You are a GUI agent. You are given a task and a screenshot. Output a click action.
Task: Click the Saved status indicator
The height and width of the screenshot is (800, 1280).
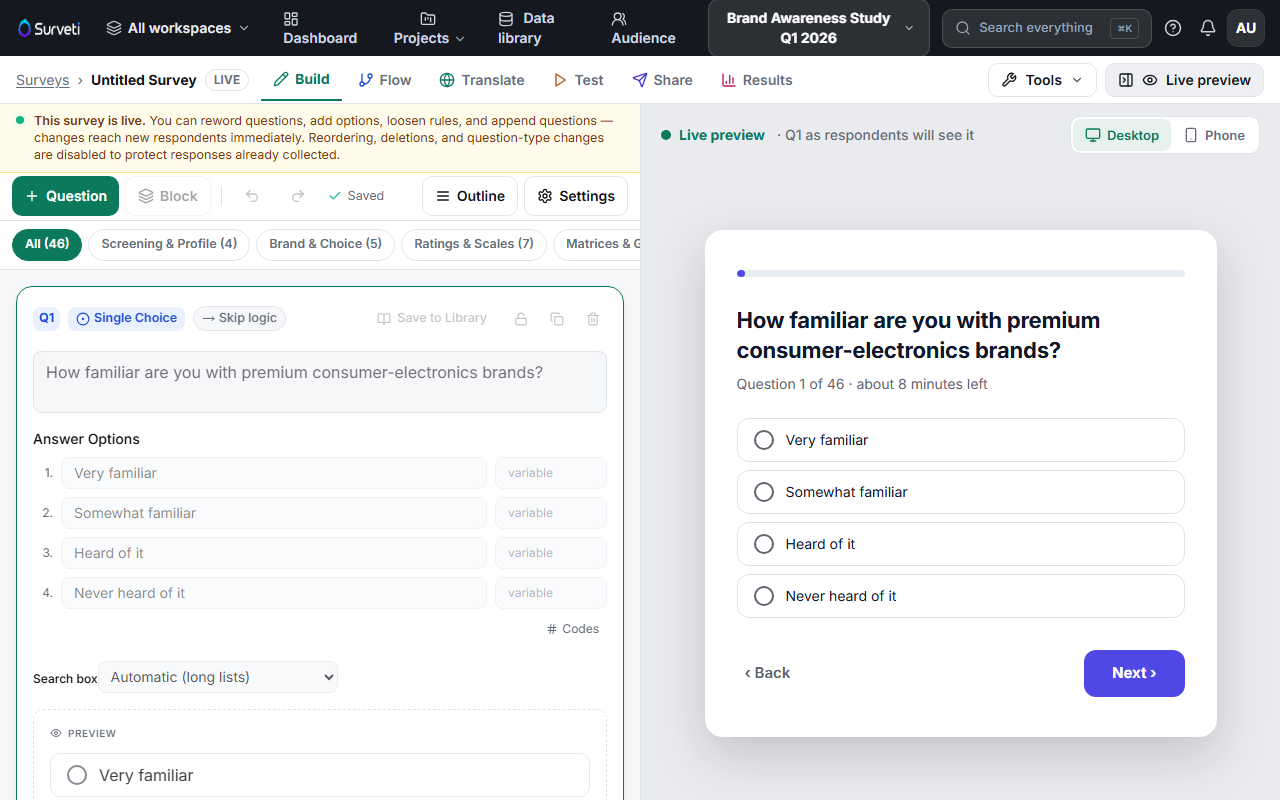pyautogui.click(x=356, y=196)
